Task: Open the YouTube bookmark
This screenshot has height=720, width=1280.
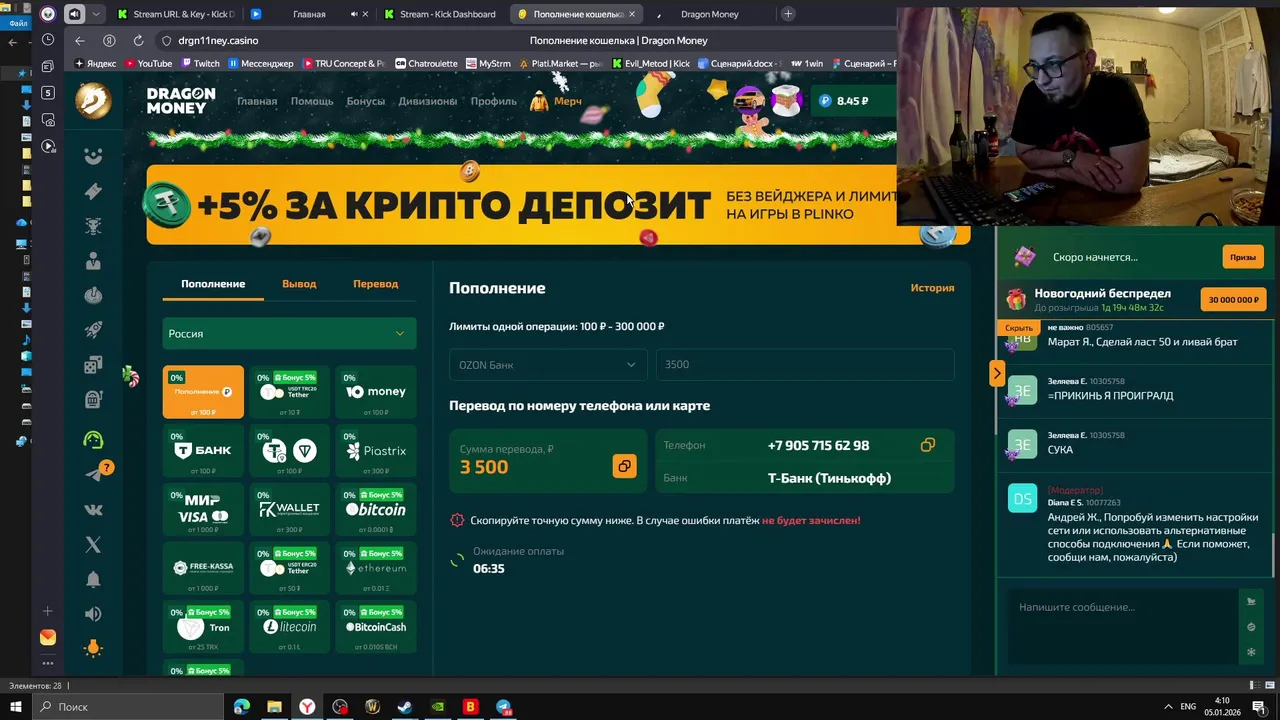Action: [x=148, y=63]
